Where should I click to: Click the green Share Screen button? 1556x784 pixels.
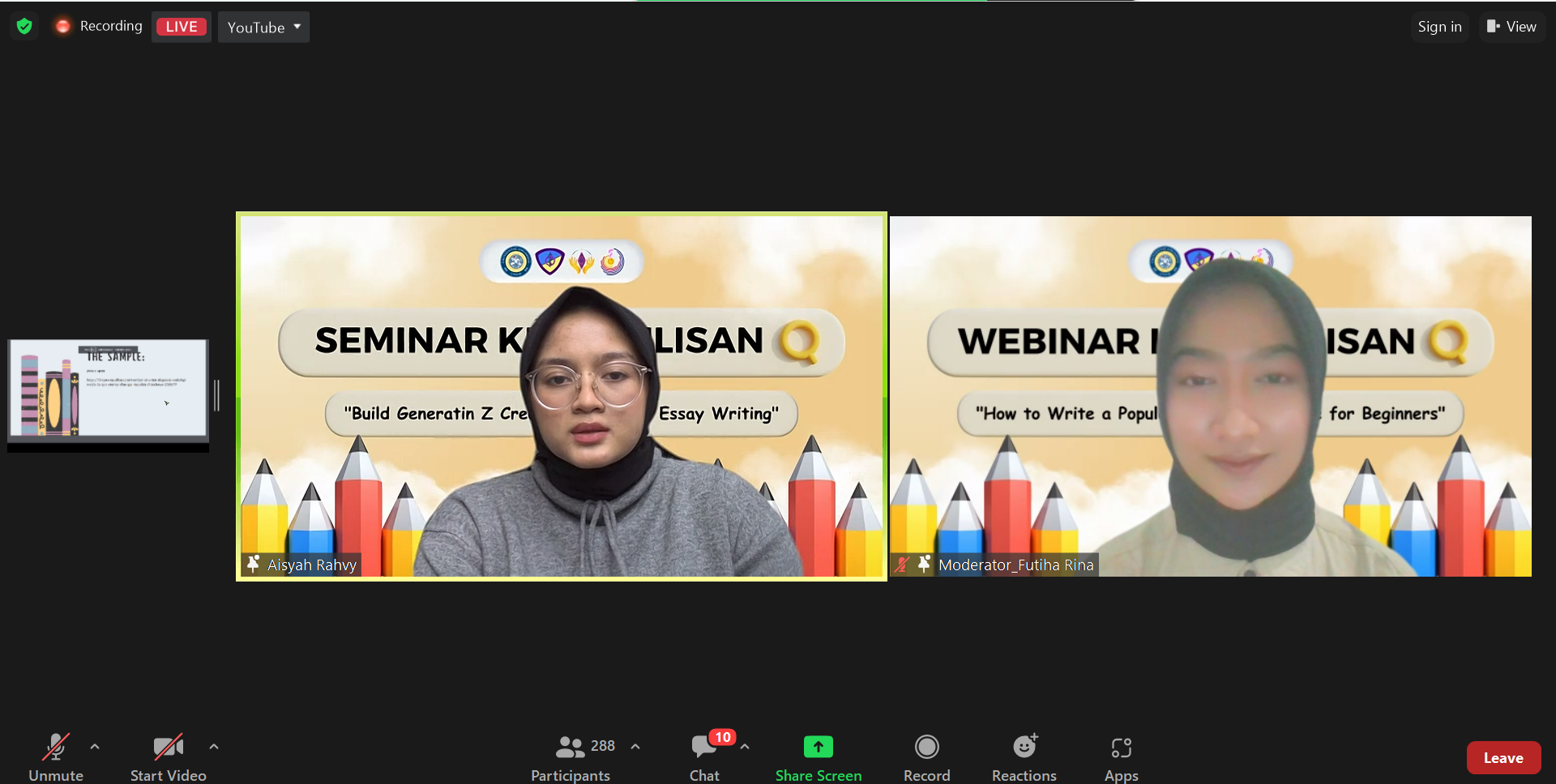click(818, 757)
